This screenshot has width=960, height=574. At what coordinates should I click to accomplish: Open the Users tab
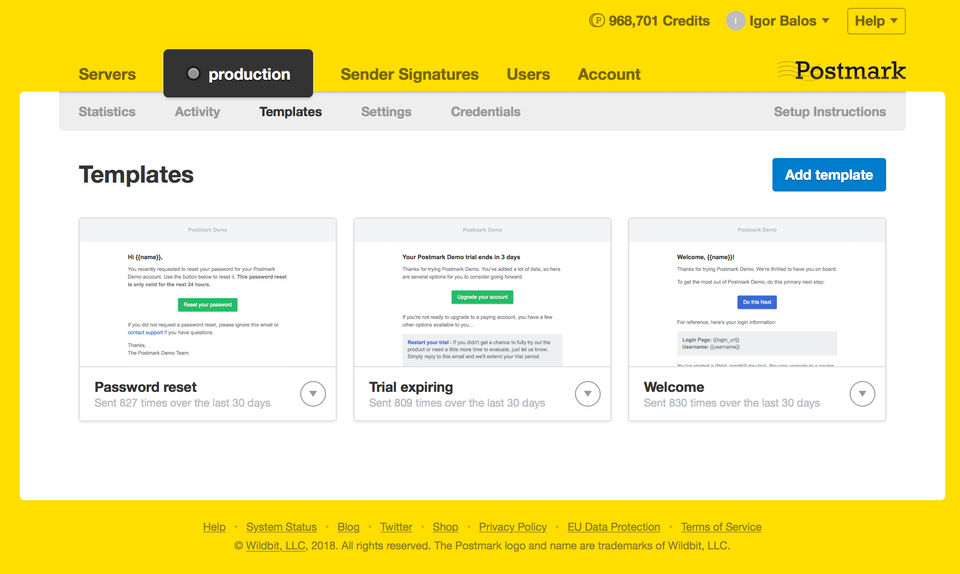pos(528,74)
